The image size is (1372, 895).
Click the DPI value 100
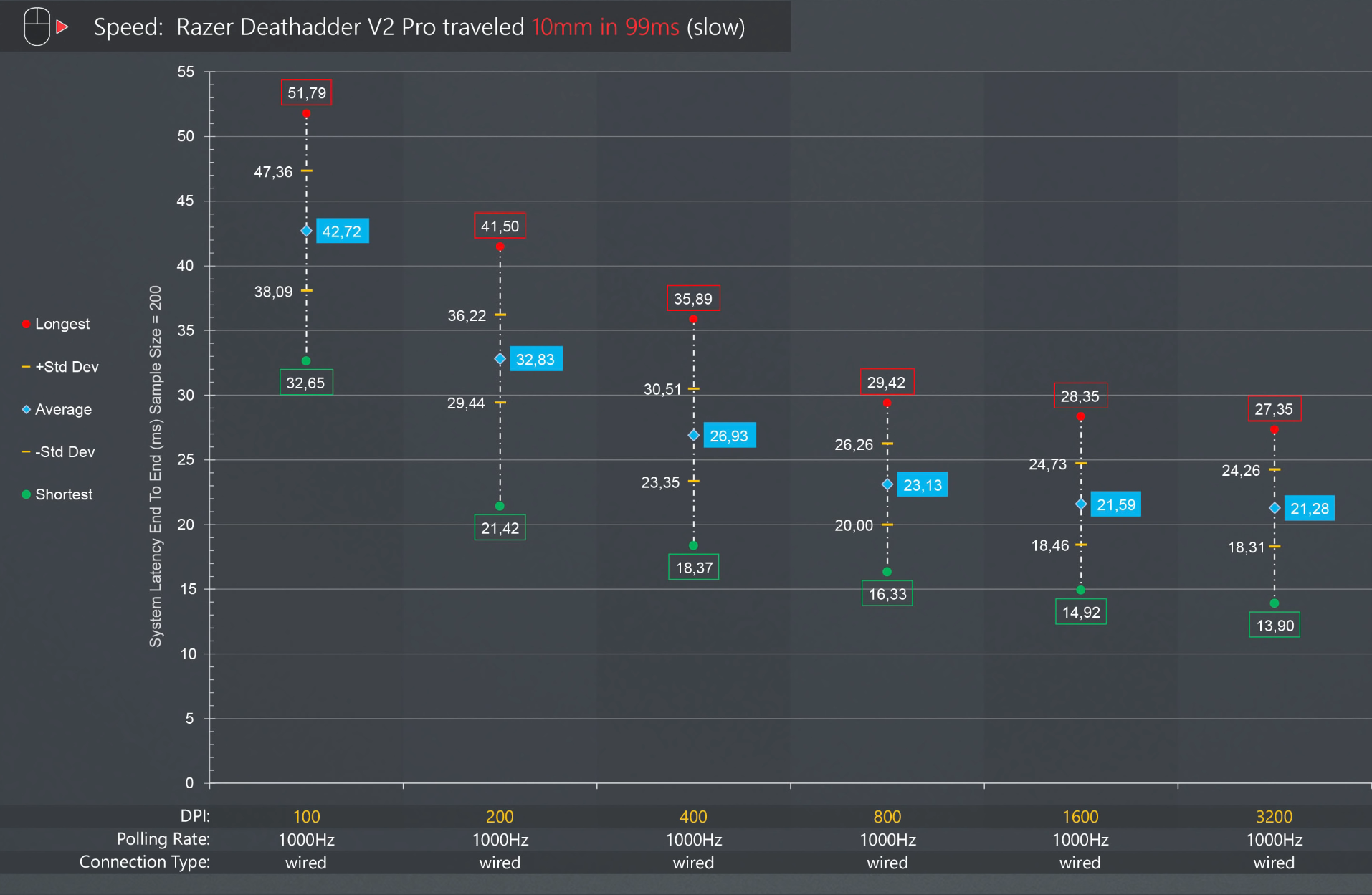point(306,816)
